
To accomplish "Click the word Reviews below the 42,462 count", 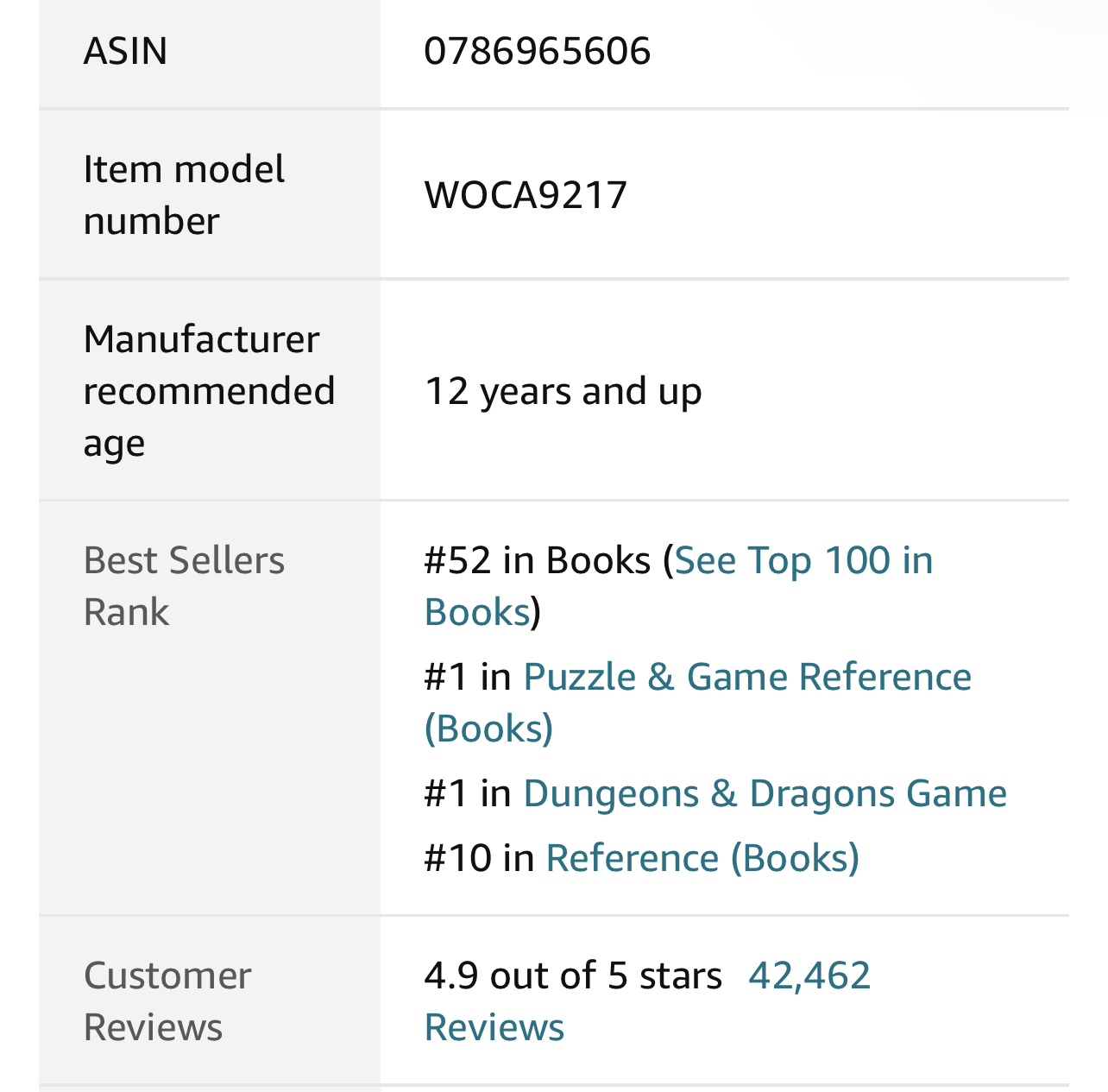I will point(494,1027).
